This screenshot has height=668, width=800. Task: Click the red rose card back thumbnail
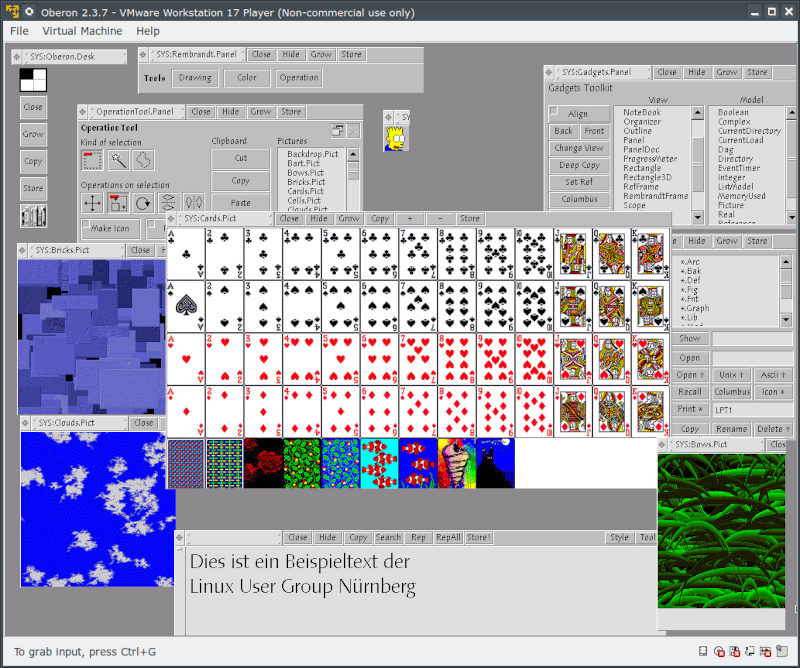(x=264, y=463)
